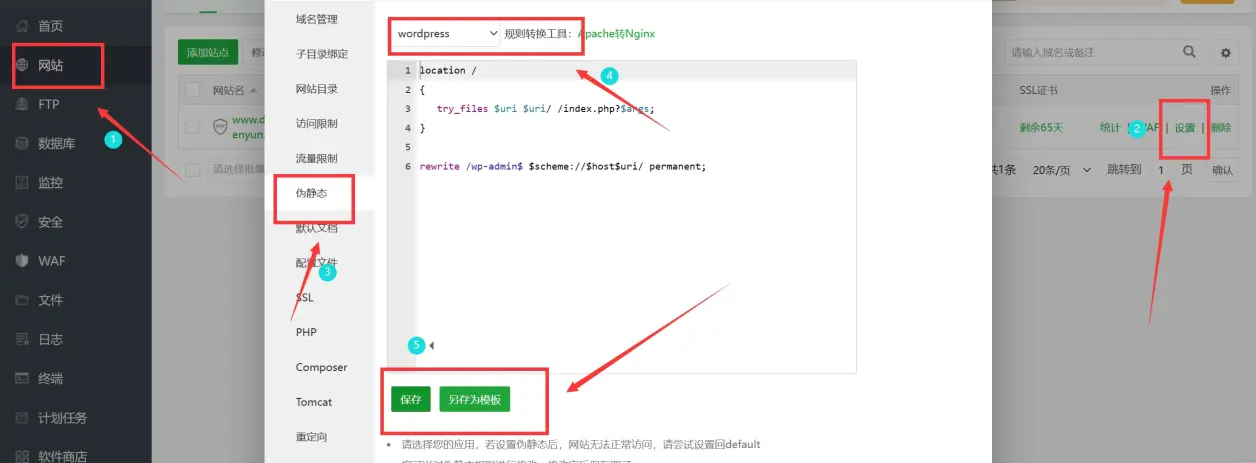Click the 剩余65天 SSL certificate link
The width and height of the screenshot is (1256, 463).
tap(1041, 128)
